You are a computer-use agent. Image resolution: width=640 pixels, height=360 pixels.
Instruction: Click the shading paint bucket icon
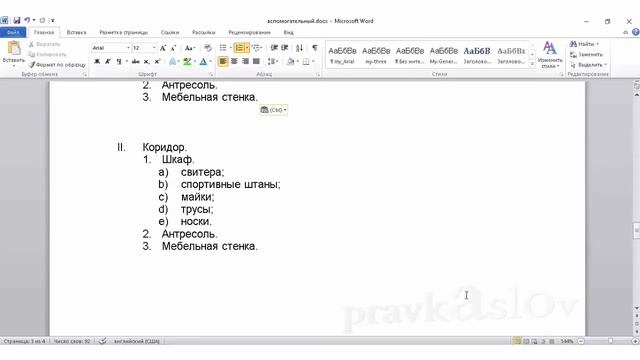tap(290, 62)
